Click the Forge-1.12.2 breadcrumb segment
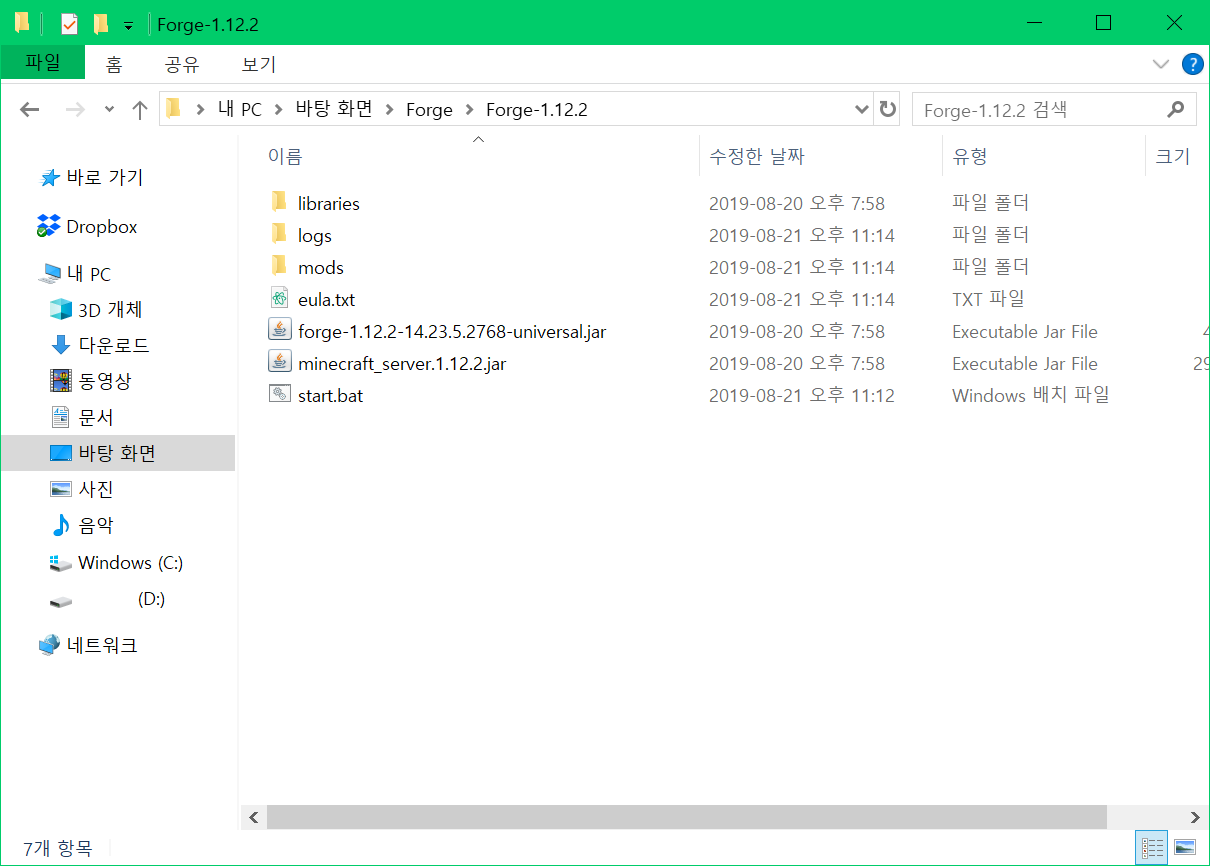 point(537,110)
